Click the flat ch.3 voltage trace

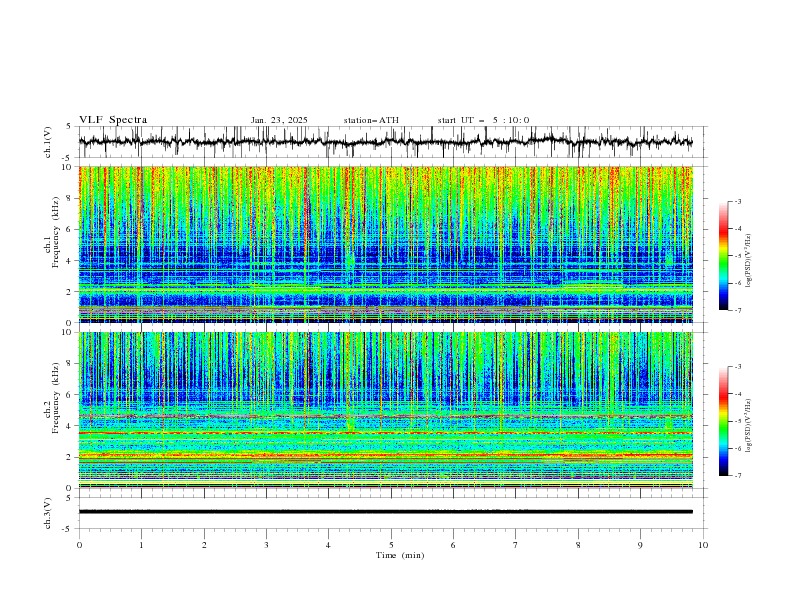tap(385, 512)
